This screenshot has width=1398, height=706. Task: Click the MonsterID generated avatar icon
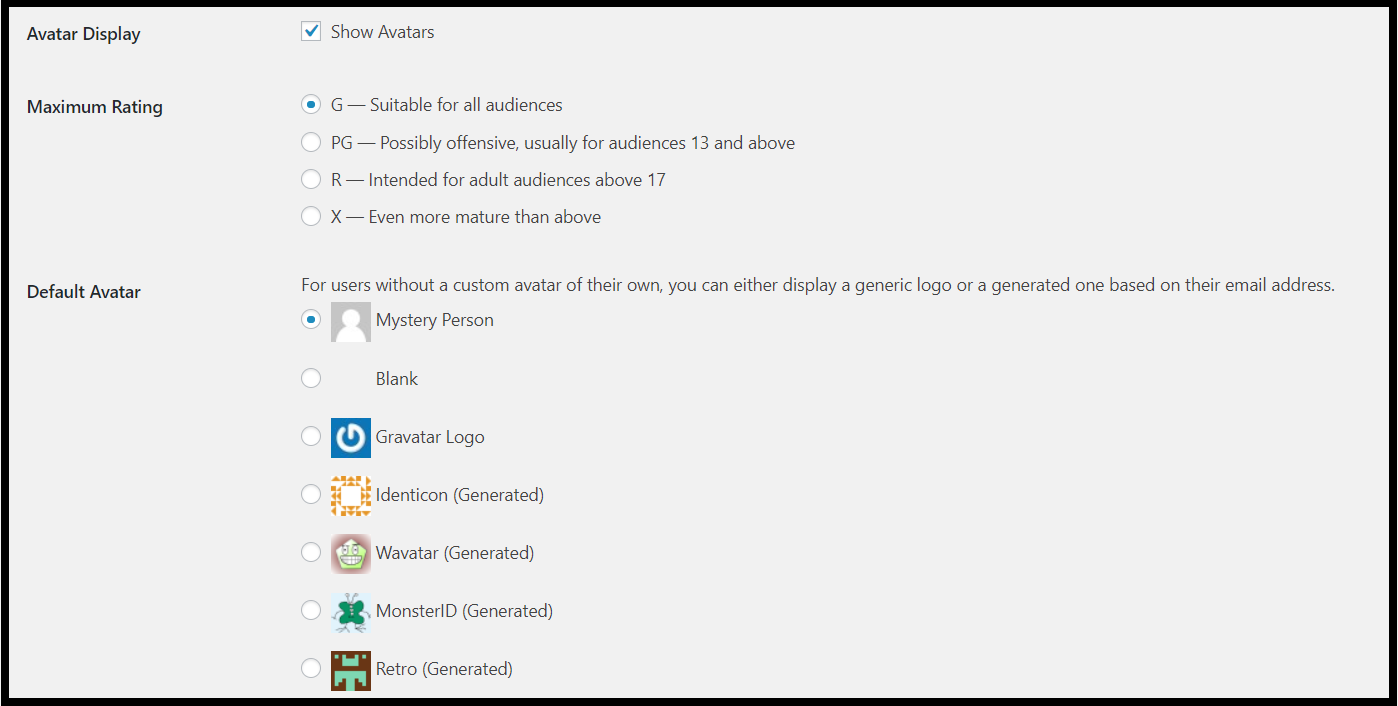350,610
